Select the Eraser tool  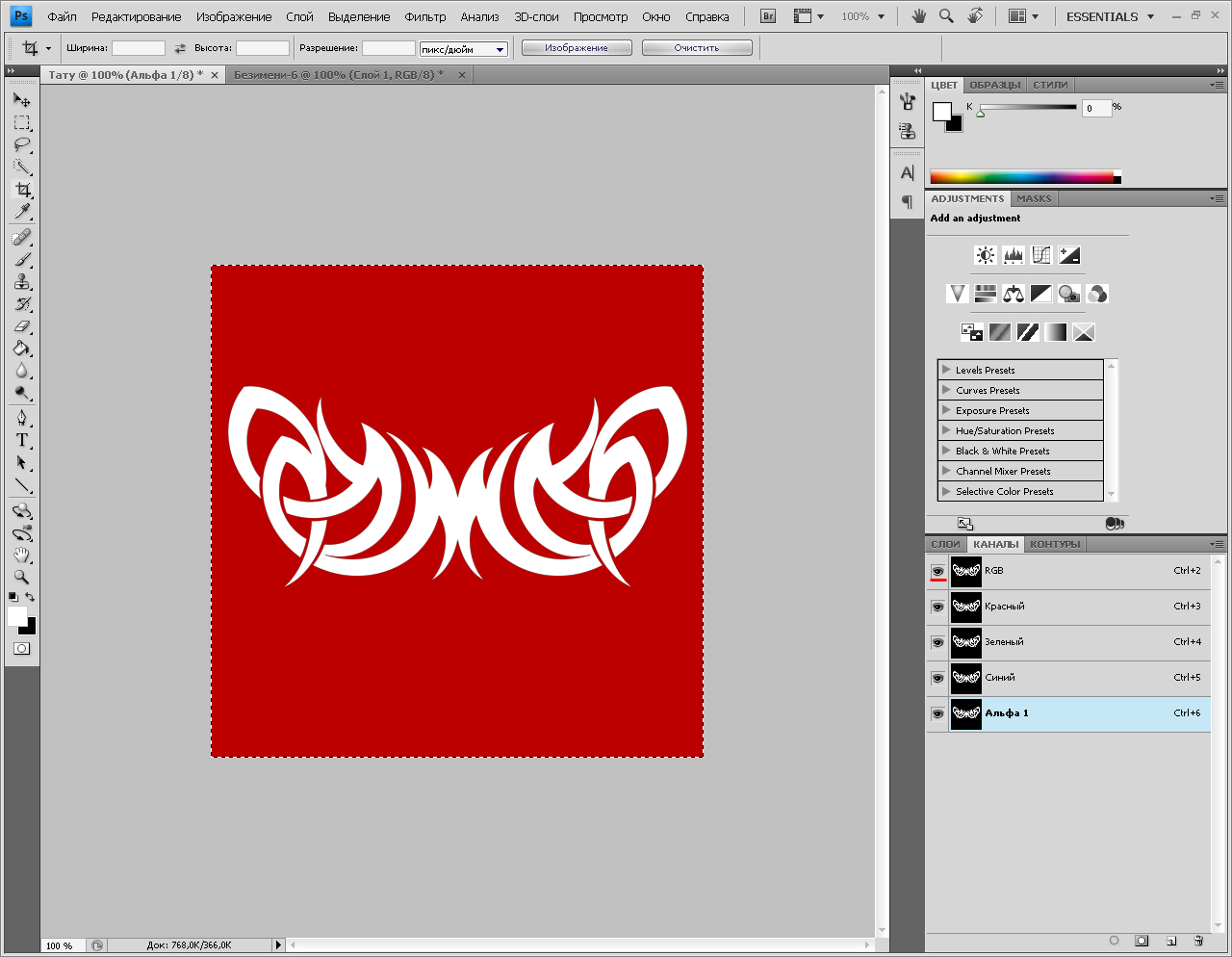(x=22, y=326)
